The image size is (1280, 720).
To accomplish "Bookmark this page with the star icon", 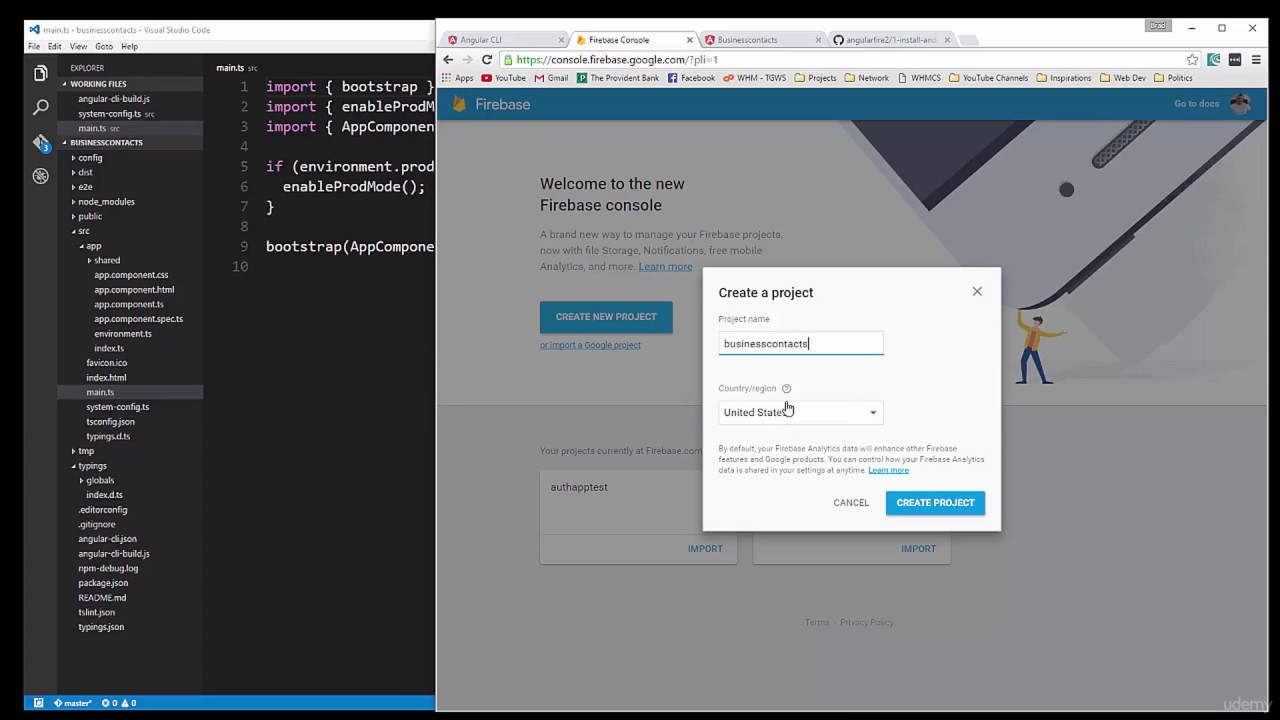I will pos(1192,60).
